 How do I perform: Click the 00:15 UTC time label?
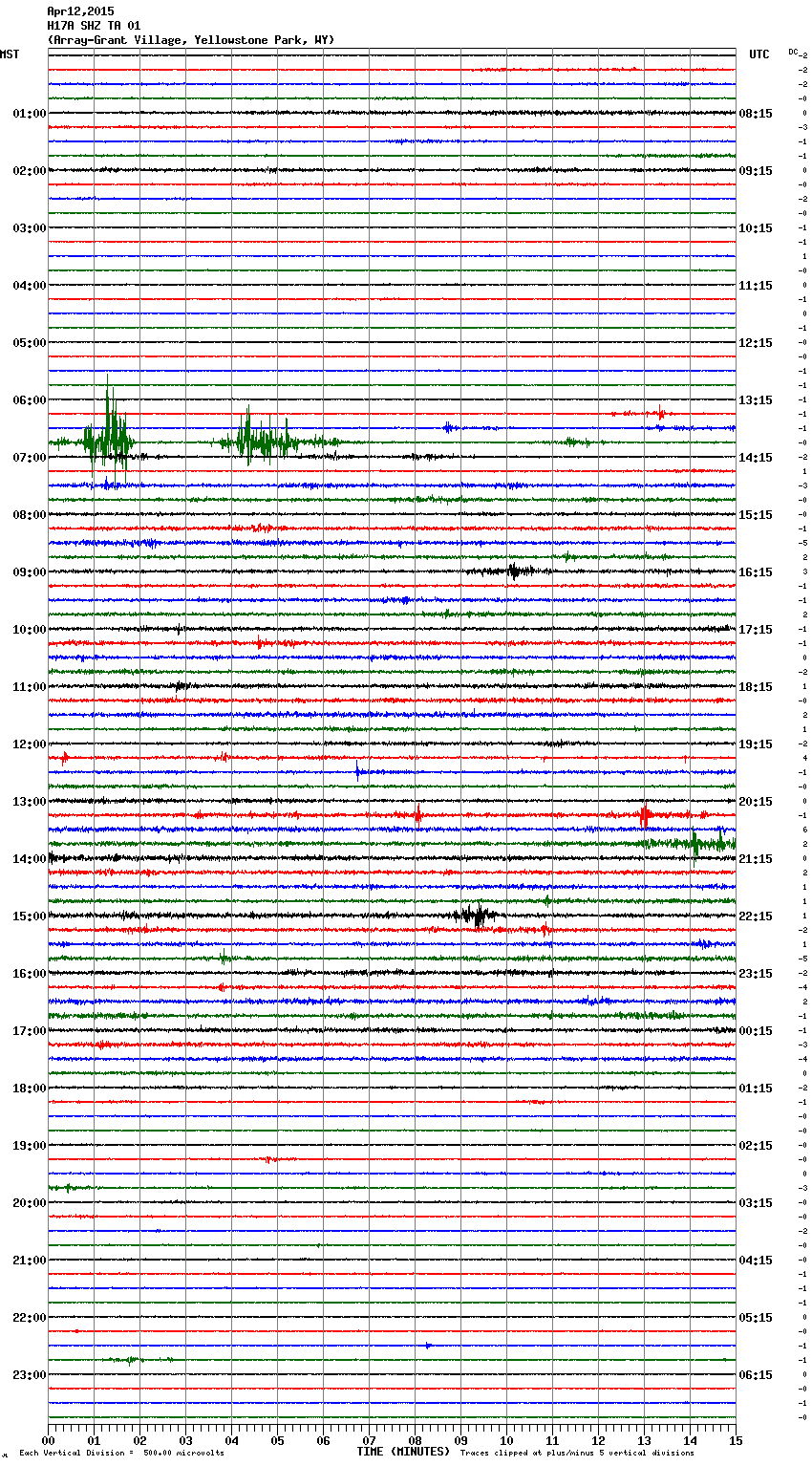(x=756, y=1031)
